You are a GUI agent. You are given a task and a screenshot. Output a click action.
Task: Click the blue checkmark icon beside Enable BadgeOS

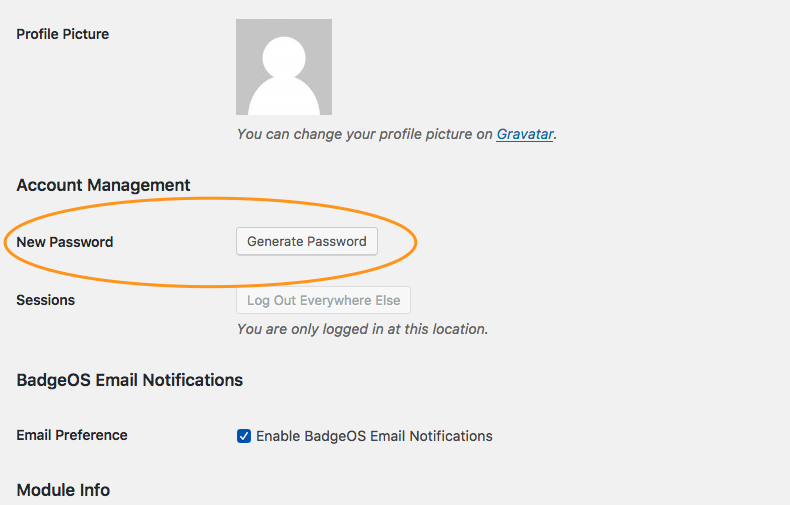coord(244,436)
